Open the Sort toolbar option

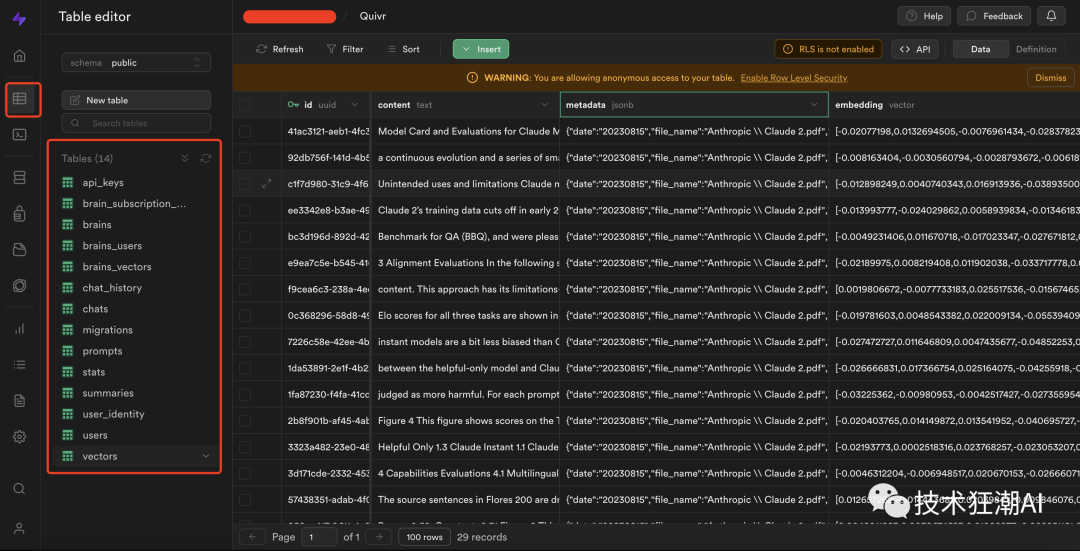pyautogui.click(x=404, y=49)
